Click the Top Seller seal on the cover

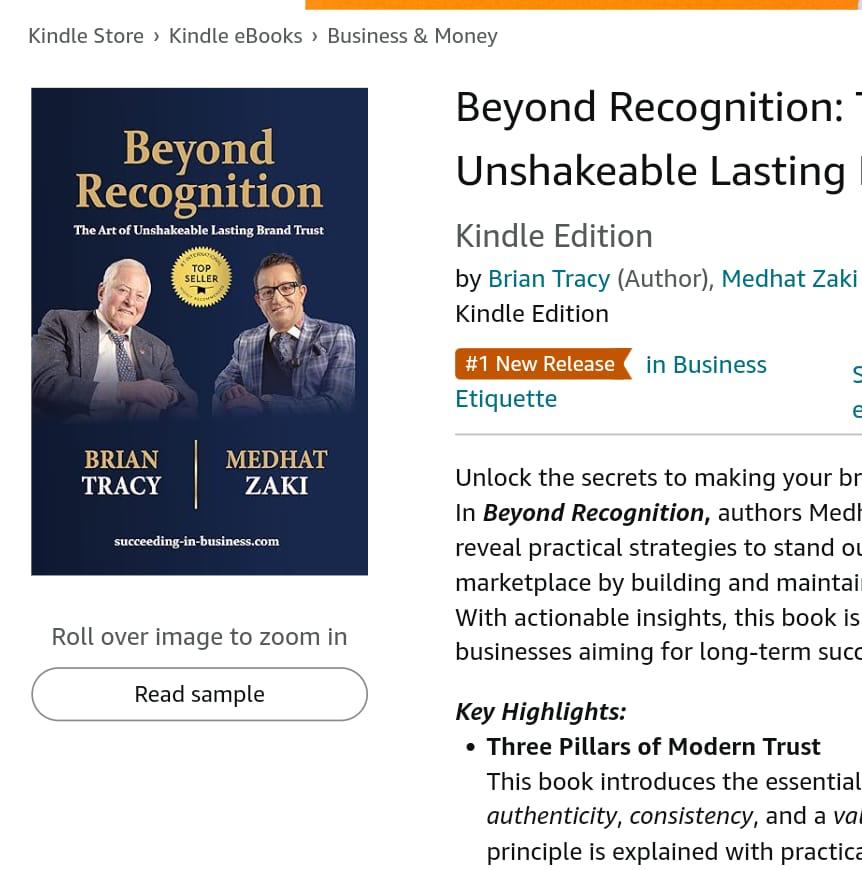click(x=199, y=277)
